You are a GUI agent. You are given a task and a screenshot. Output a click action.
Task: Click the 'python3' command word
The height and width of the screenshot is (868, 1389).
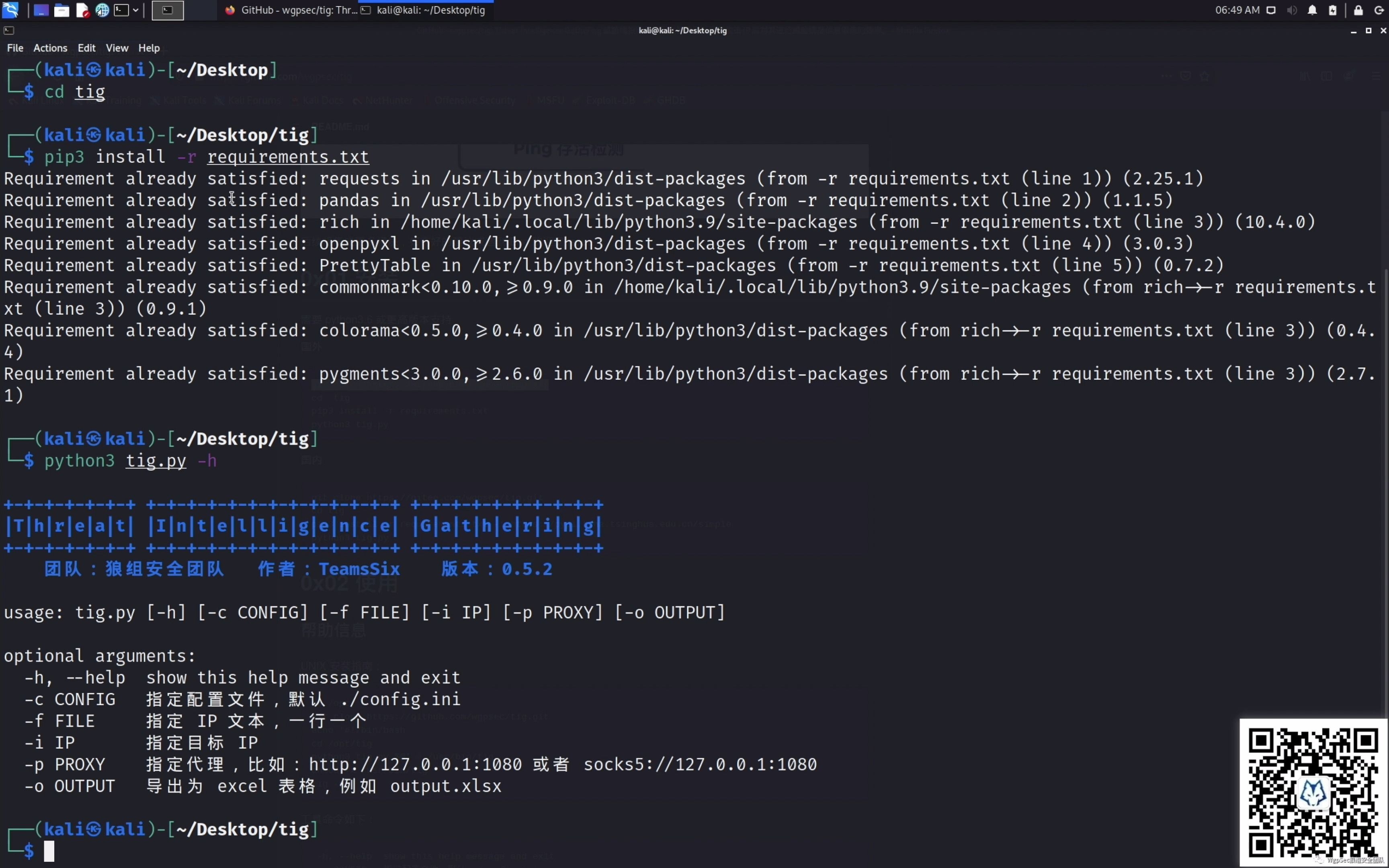point(79,461)
